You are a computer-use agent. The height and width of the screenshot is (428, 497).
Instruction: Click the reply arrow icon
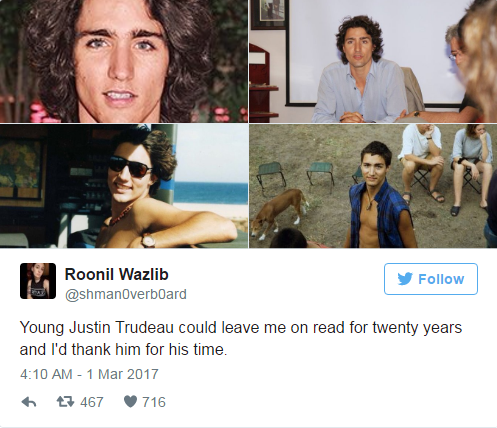coord(29,402)
